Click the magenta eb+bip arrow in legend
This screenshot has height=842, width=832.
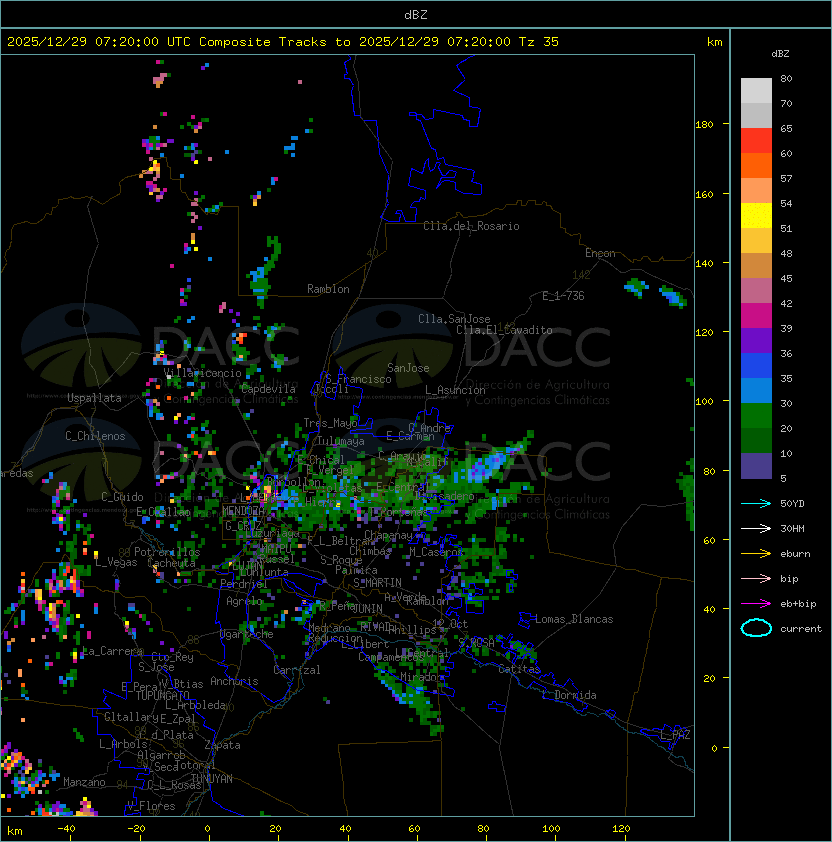[x=756, y=604]
